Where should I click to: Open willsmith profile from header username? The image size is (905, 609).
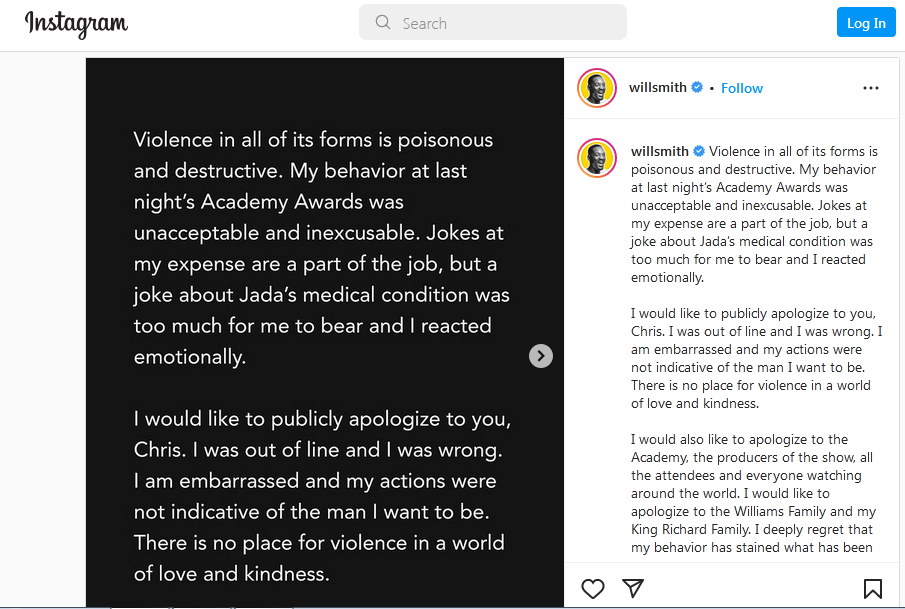[x=657, y=88]
